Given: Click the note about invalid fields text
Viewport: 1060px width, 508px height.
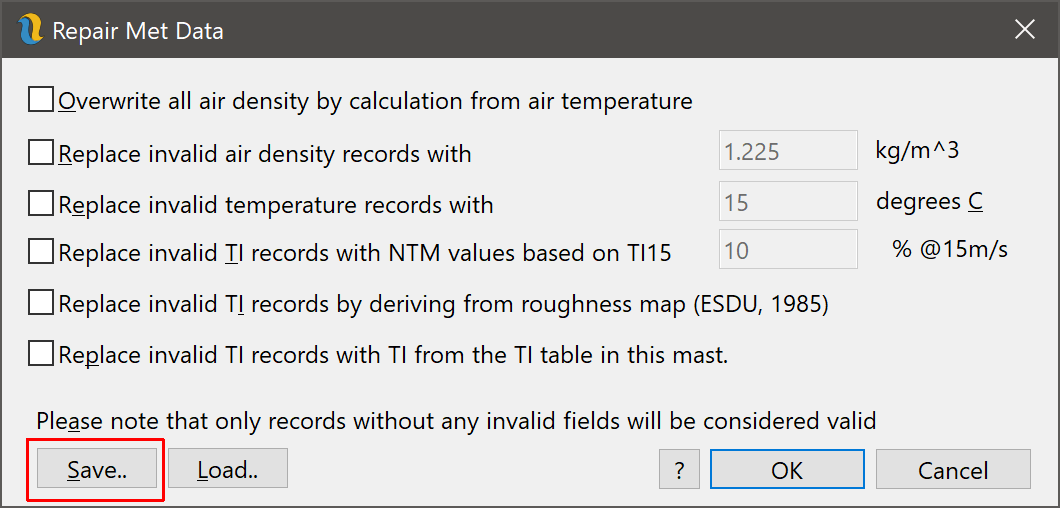Looking at the screenshot, I should (456, 421).
